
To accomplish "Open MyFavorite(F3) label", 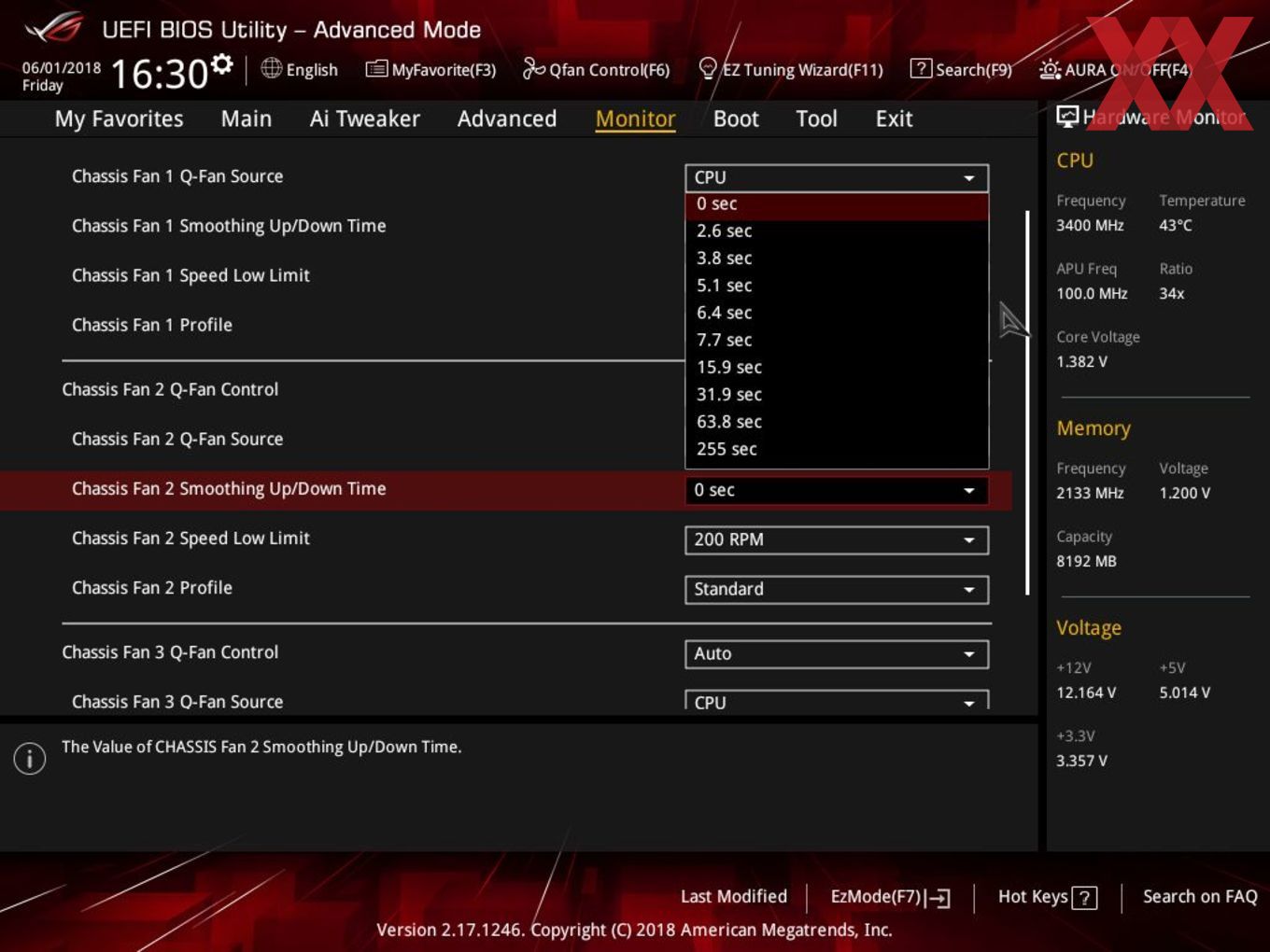I will 444,70.
